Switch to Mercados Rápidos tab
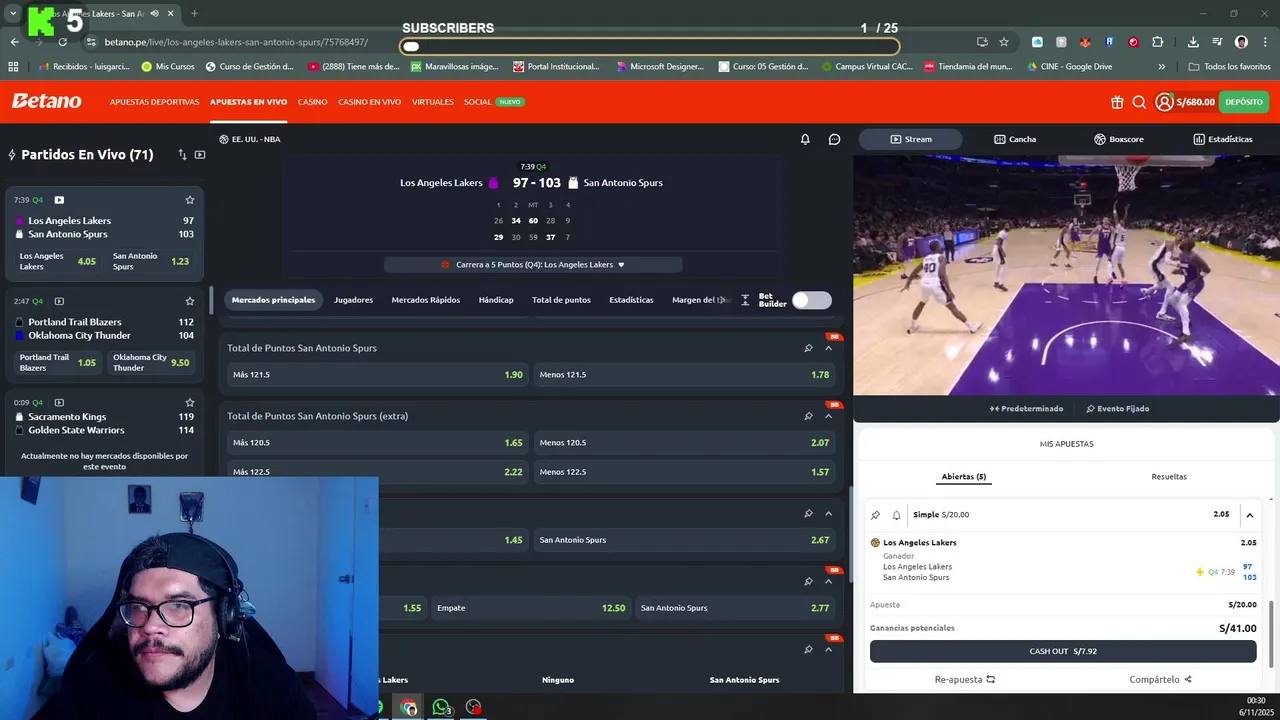The width and height of the screenshot is (1280, 720). (426, 300)
